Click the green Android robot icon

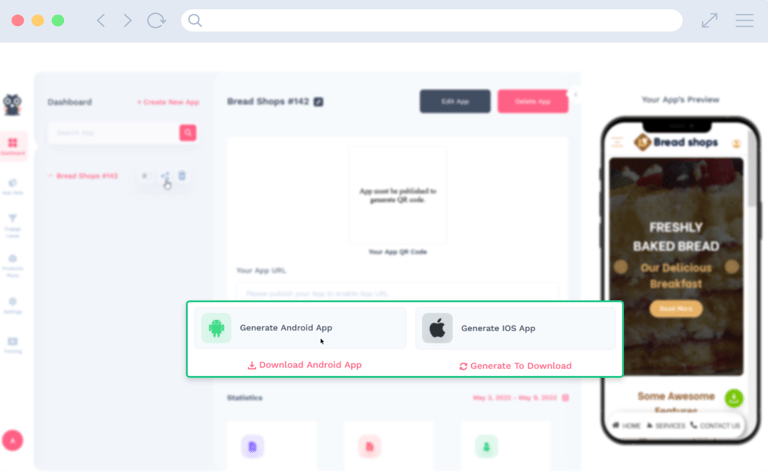pos(216,328)
